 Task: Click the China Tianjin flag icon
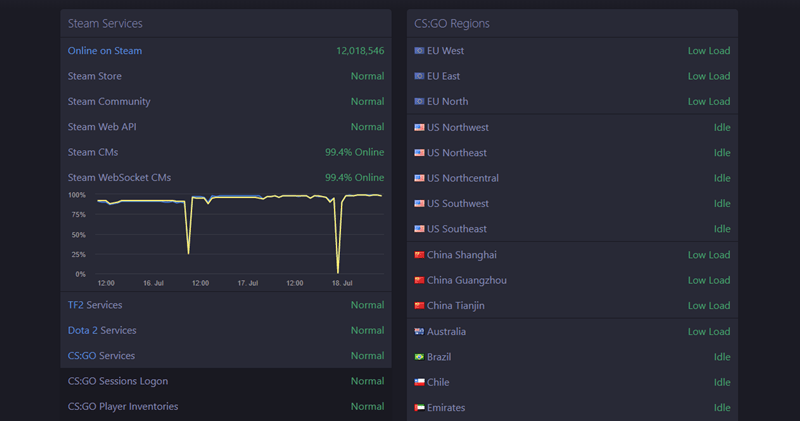coord(419,306)
